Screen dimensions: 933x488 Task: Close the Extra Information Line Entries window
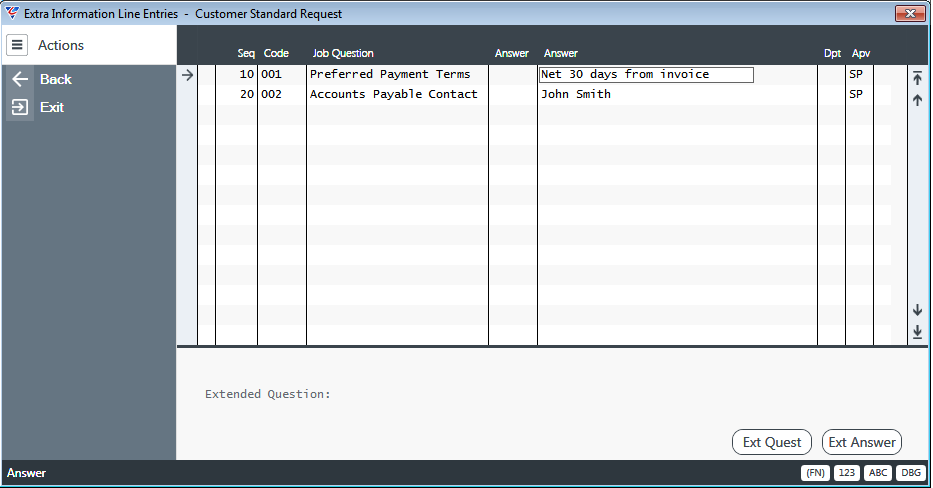click(x=910, y=13)
